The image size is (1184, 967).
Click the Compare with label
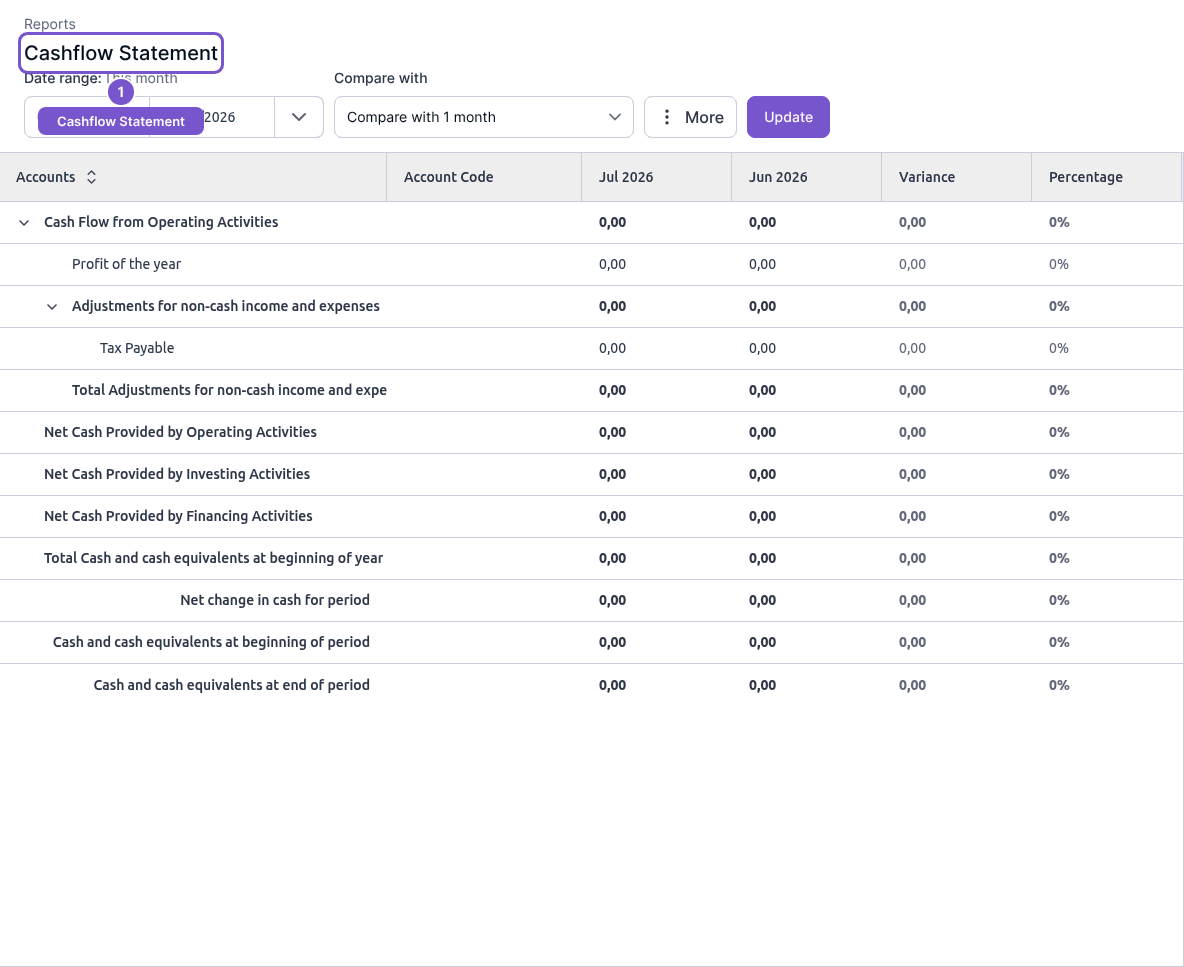tap(381, 78)
